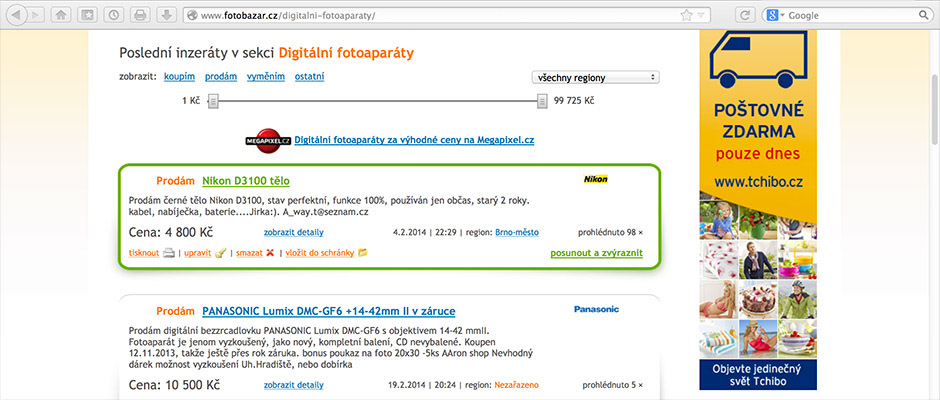940x400 pixels.
Task: Click the history clock icon in toolbar
Action: pyautogui.click(x=113, y=15)
